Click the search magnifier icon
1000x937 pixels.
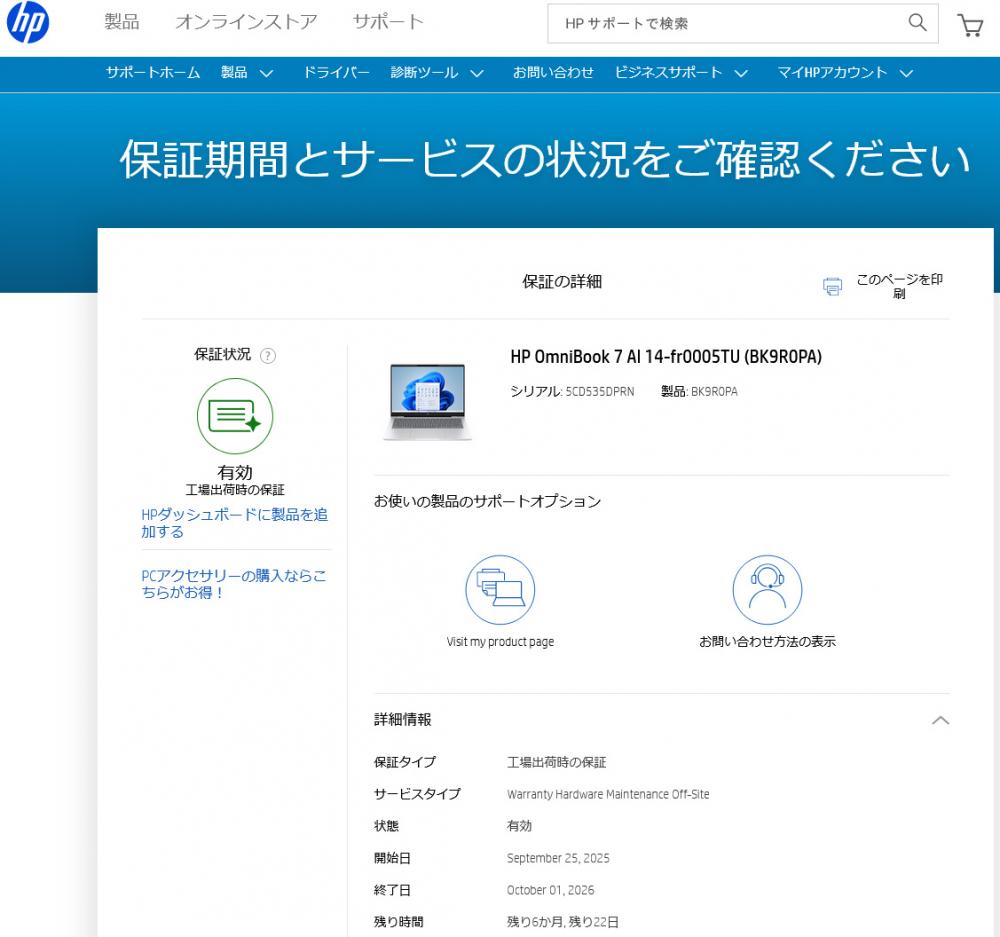(917, 23)
